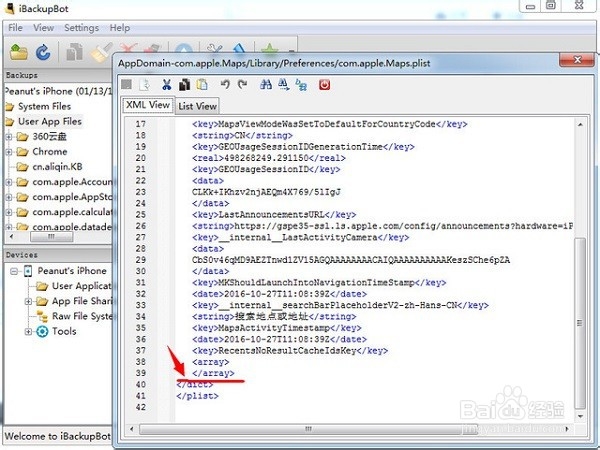The image size is (600, 450).
Task: Select the cn.aliqin.KB folder
Action: [57, 167]
